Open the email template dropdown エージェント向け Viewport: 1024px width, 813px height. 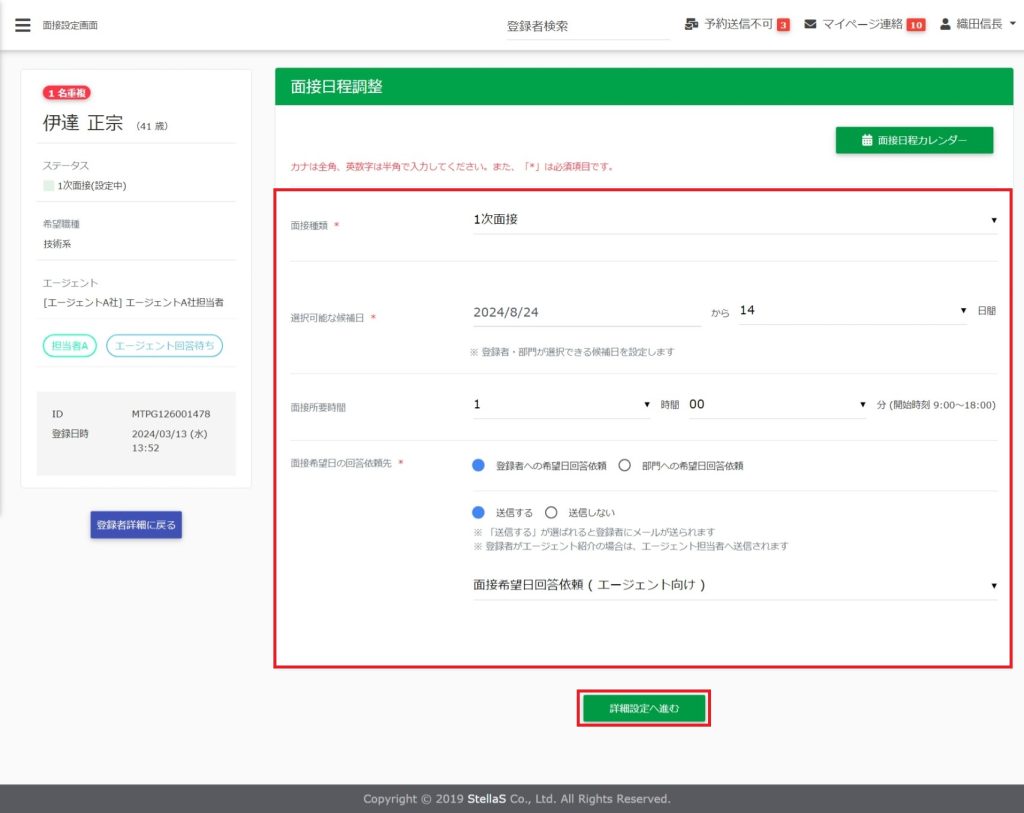[x=735, y=585]
